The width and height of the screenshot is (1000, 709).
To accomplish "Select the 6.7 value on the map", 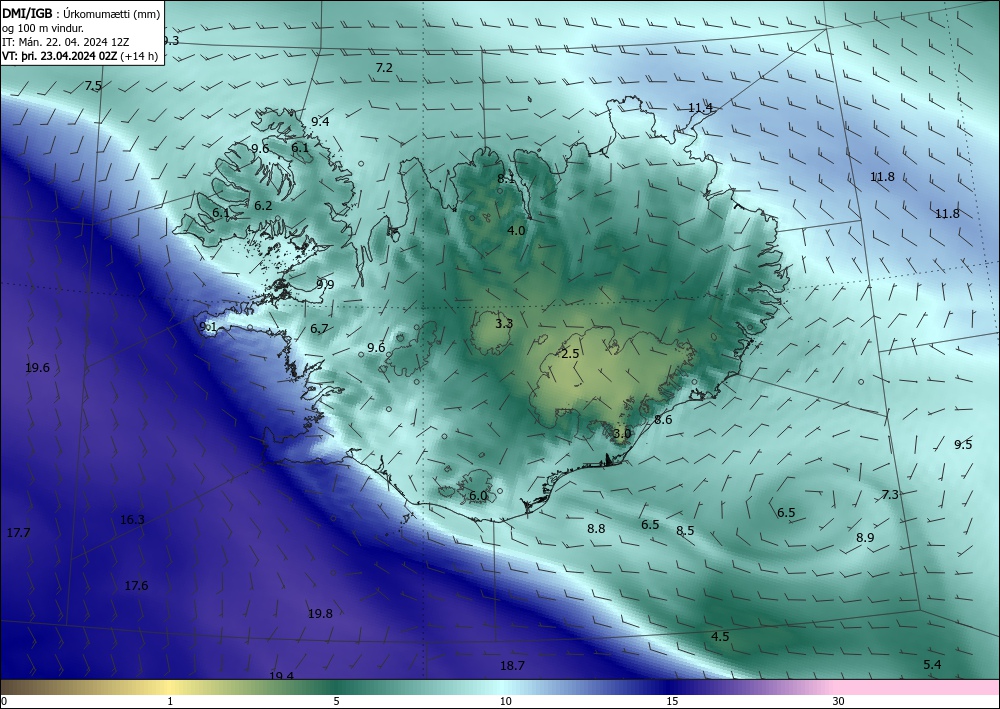I will [320, 329].
